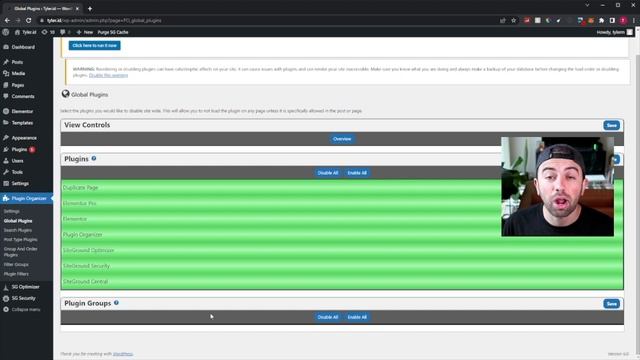
Task: Click the WordPress logo in admin bar
Action: click(6, 32)
